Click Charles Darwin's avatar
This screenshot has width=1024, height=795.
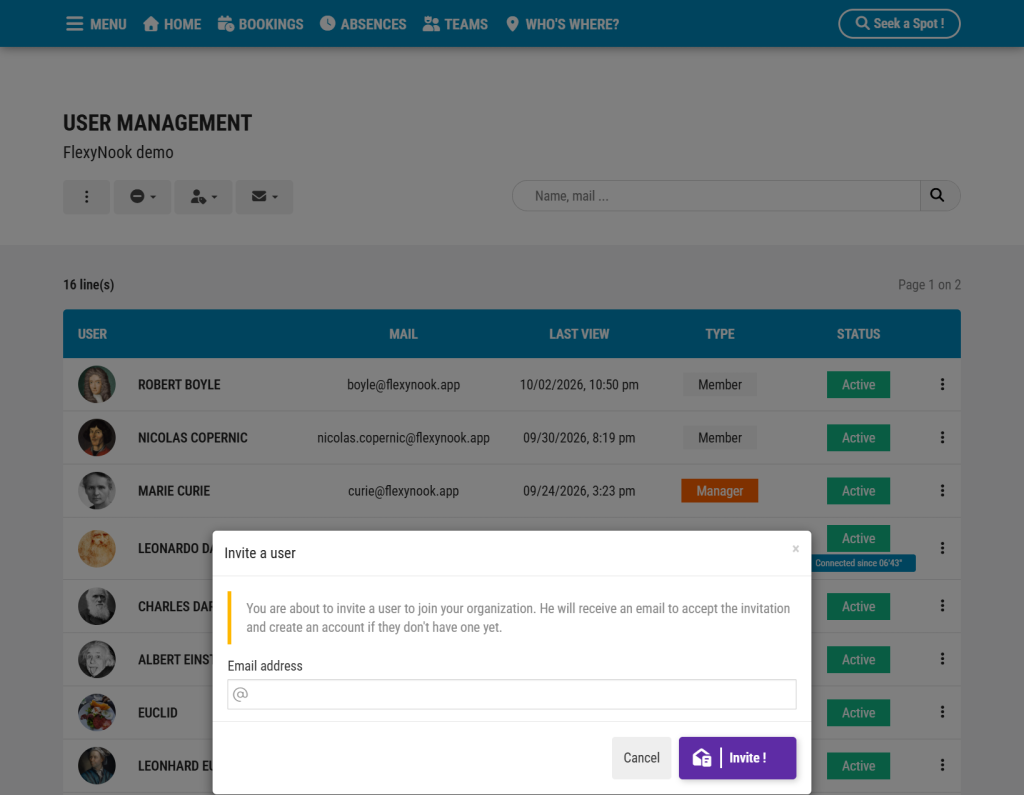click(97, 606)
